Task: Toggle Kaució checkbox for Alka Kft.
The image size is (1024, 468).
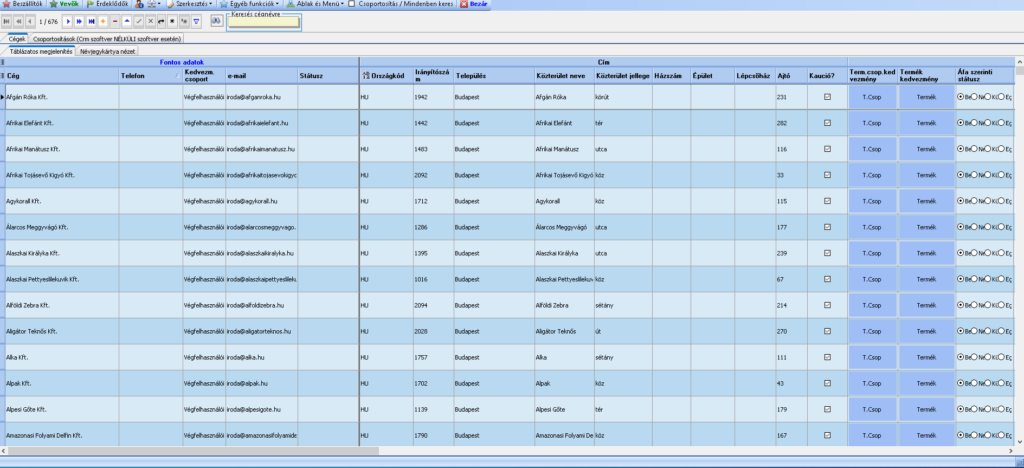Action: click(827, 358)
